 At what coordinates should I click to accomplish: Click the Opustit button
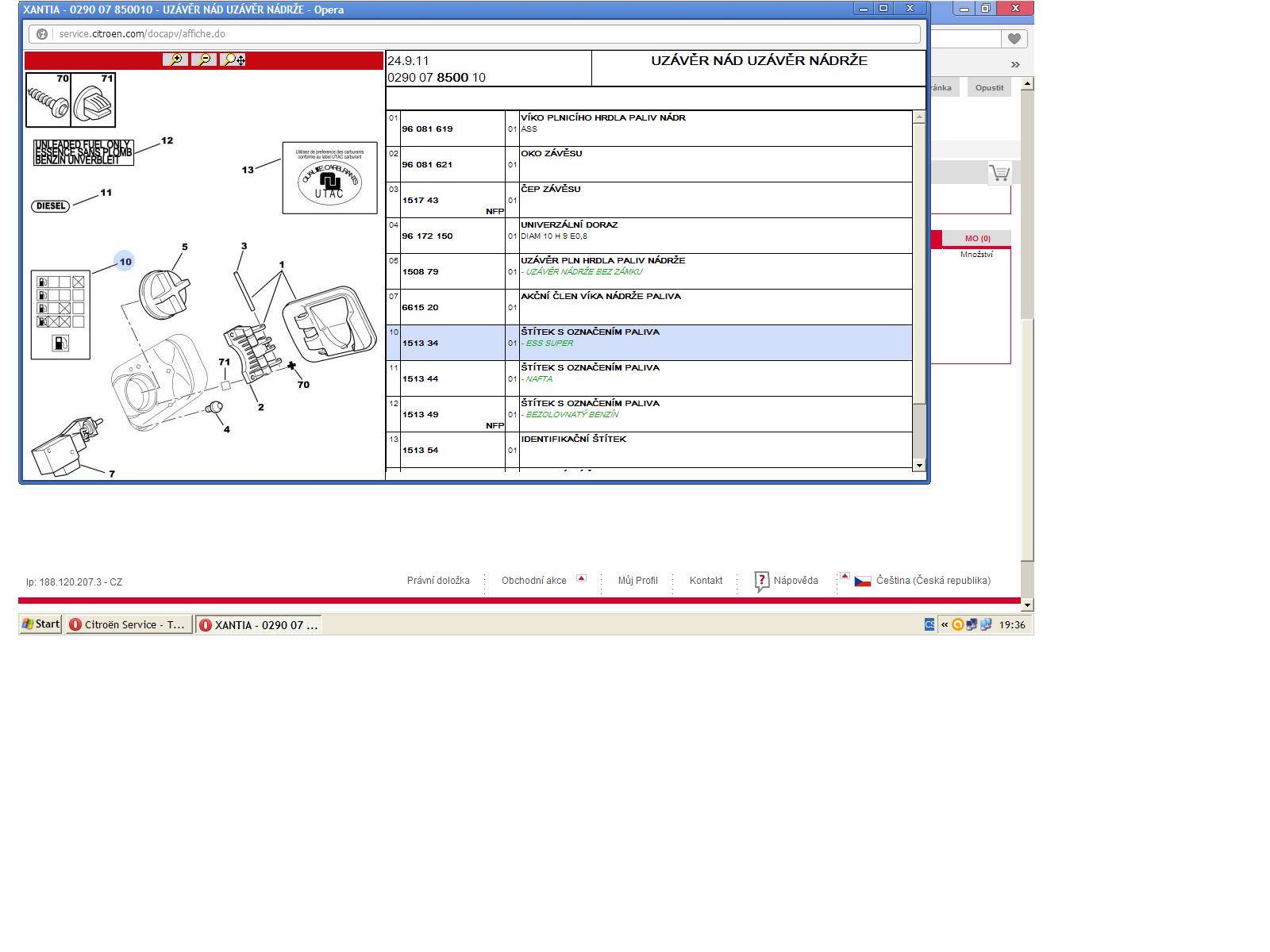989,88
